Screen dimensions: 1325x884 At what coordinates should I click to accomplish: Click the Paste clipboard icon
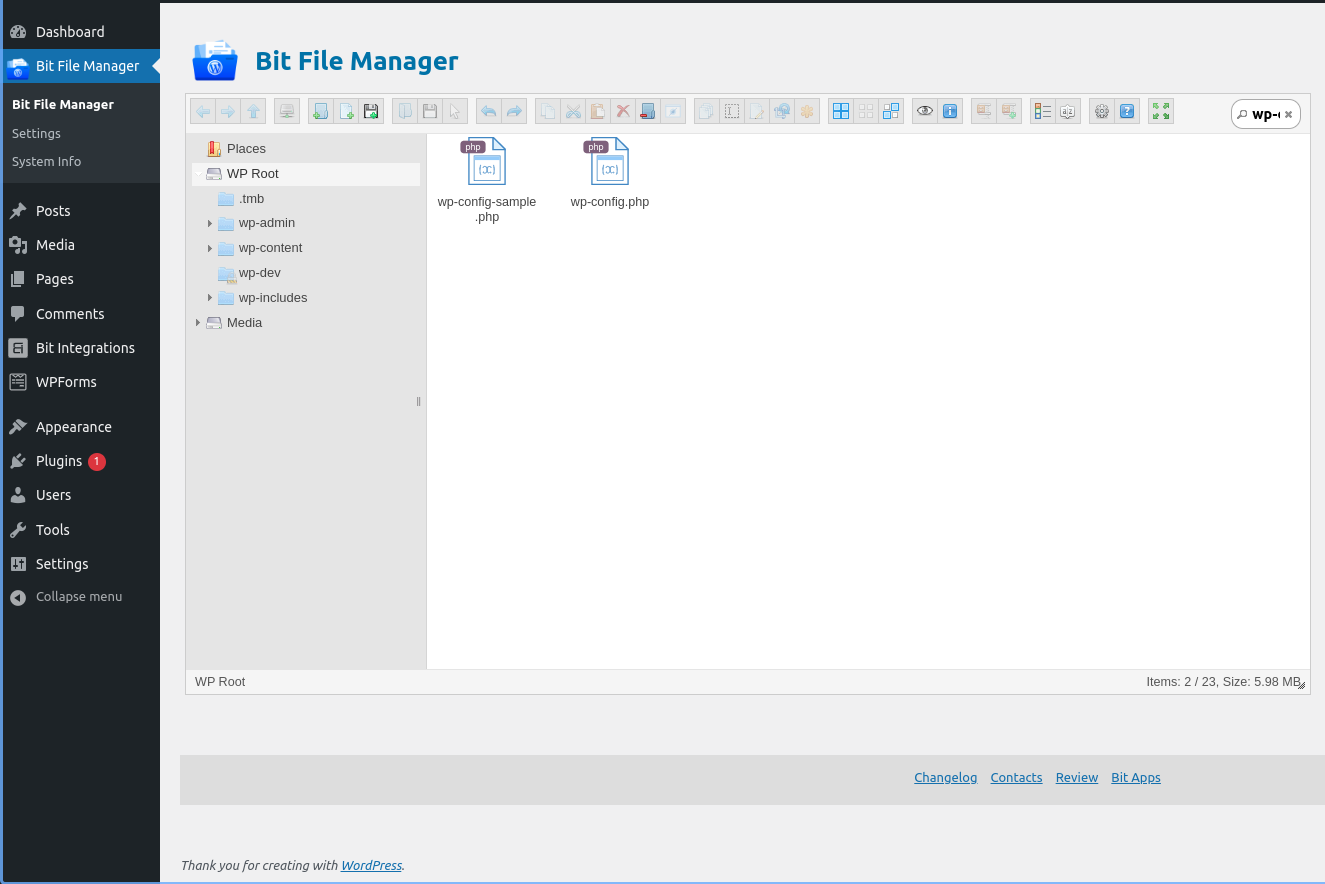[x=598, y=111]
